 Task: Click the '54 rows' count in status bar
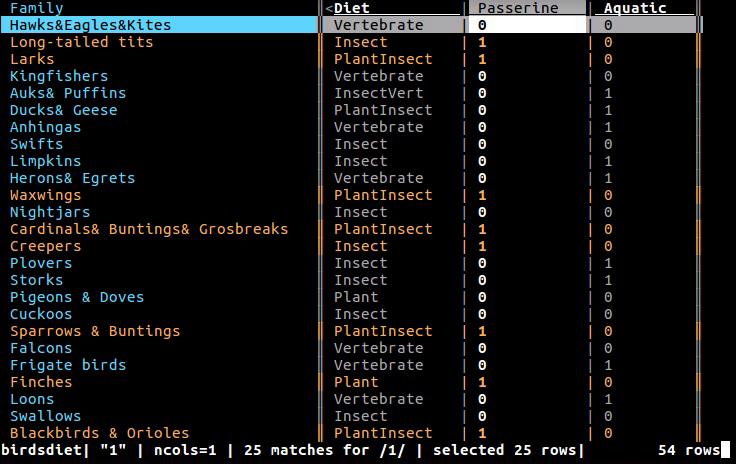click(x=689, y=450)
